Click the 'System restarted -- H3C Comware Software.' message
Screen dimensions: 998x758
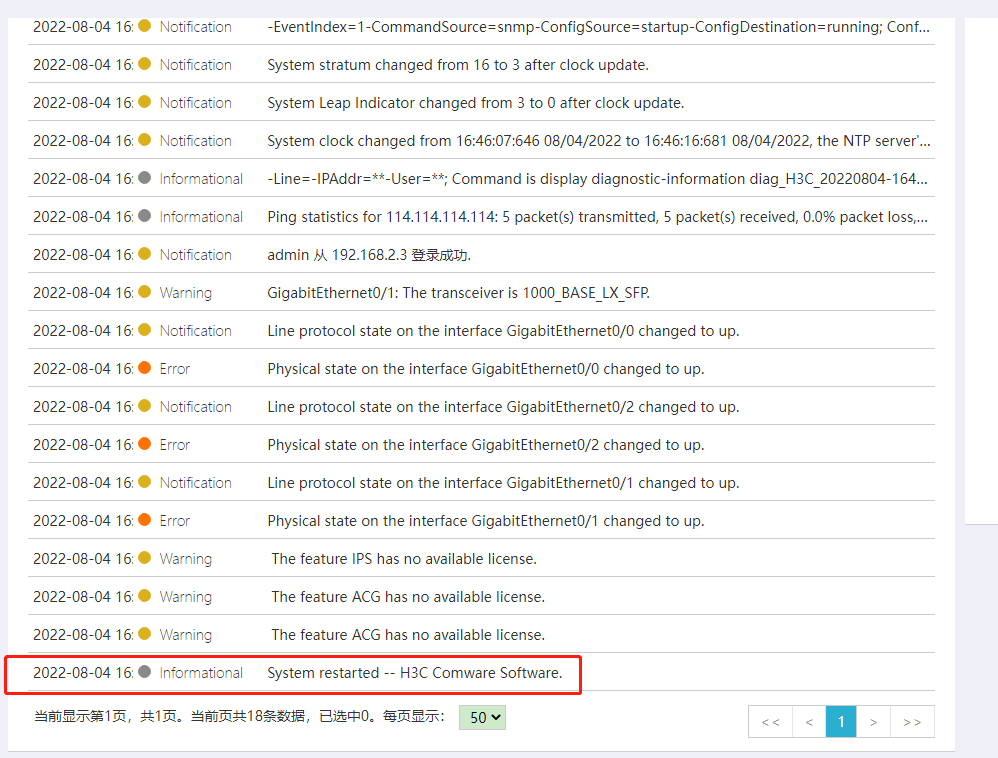(414, 673)
